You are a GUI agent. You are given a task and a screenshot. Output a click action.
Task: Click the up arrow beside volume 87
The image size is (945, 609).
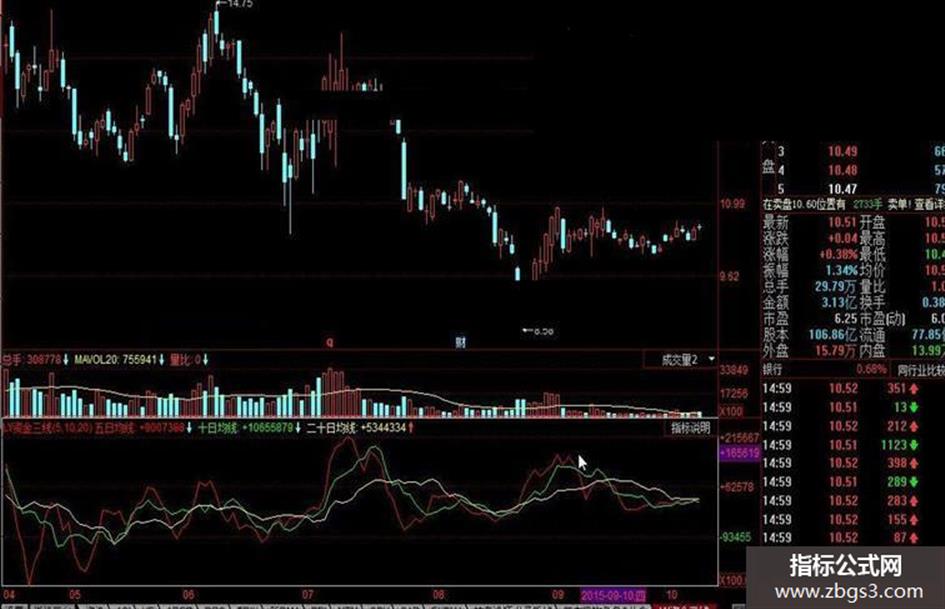(914, 537)
